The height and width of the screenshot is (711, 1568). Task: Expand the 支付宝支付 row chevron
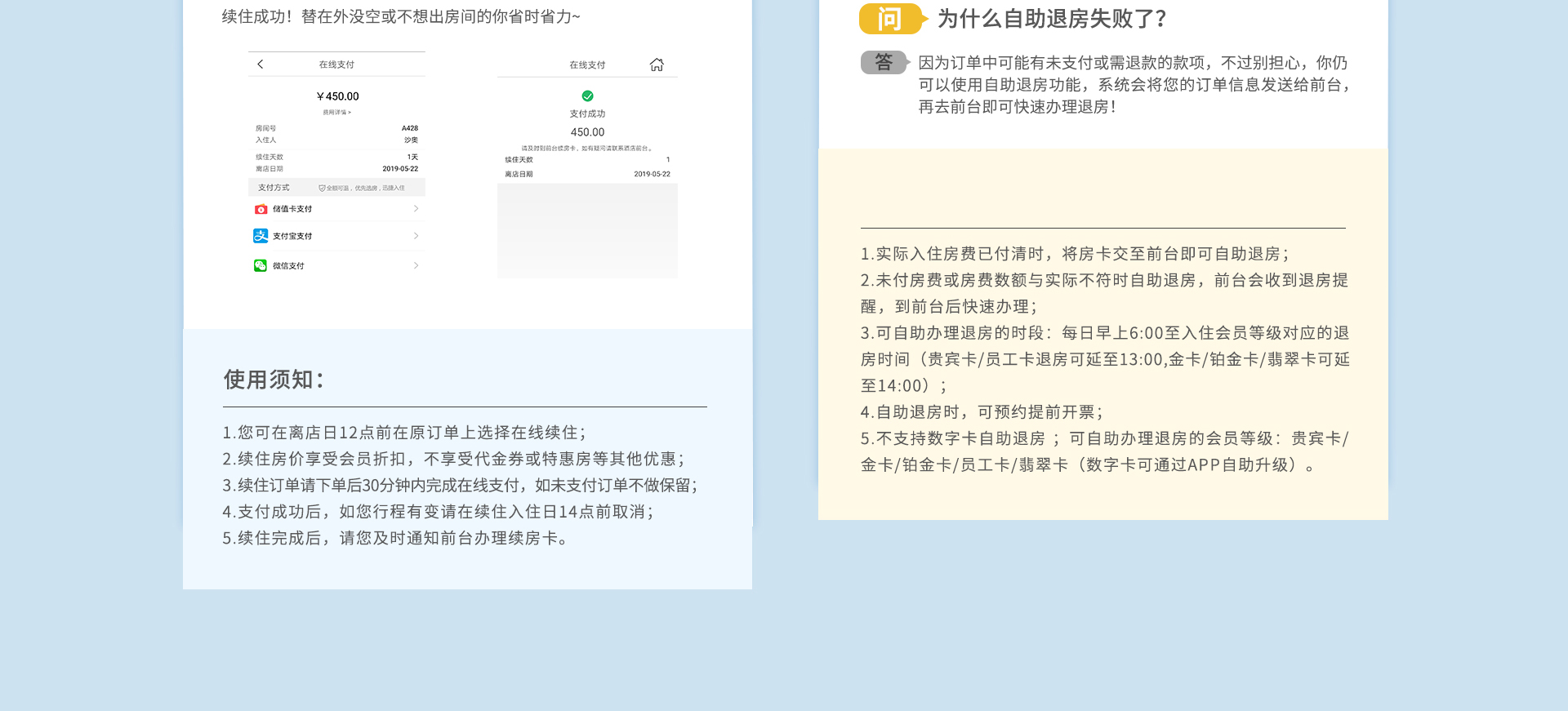(x=416, y=236)
